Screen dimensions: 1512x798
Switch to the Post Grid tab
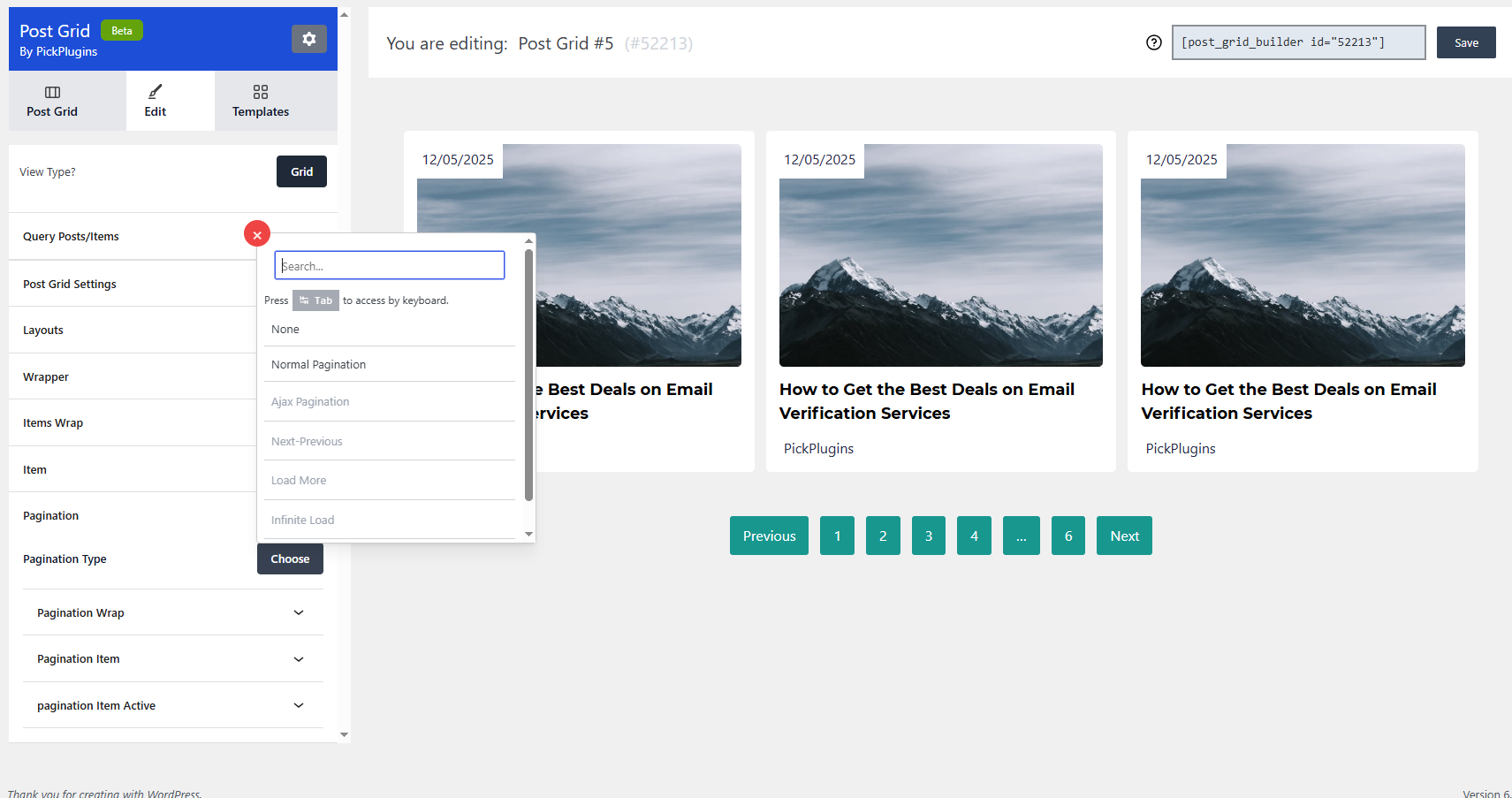(52, 101)
